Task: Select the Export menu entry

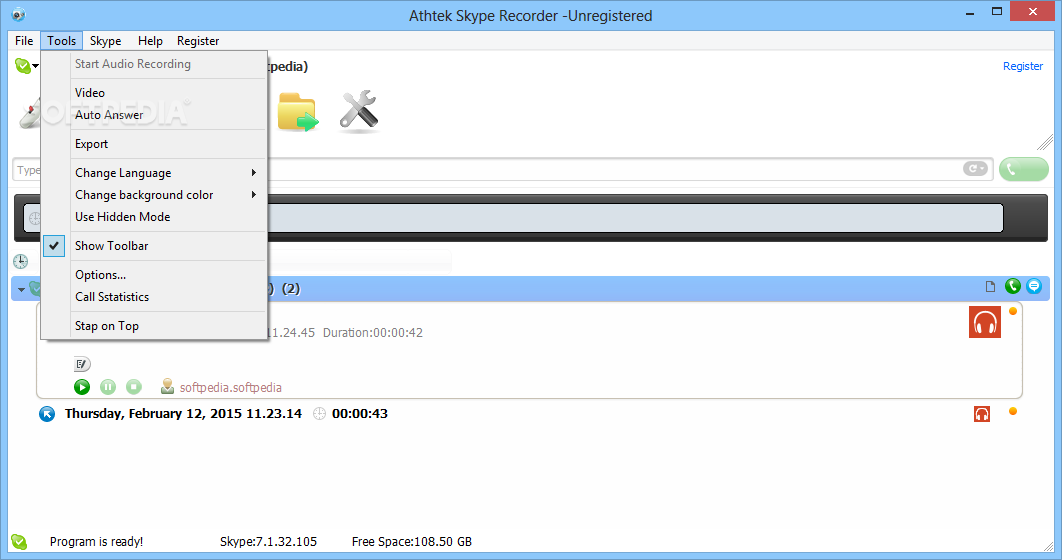Action: [x=154, y=144]
